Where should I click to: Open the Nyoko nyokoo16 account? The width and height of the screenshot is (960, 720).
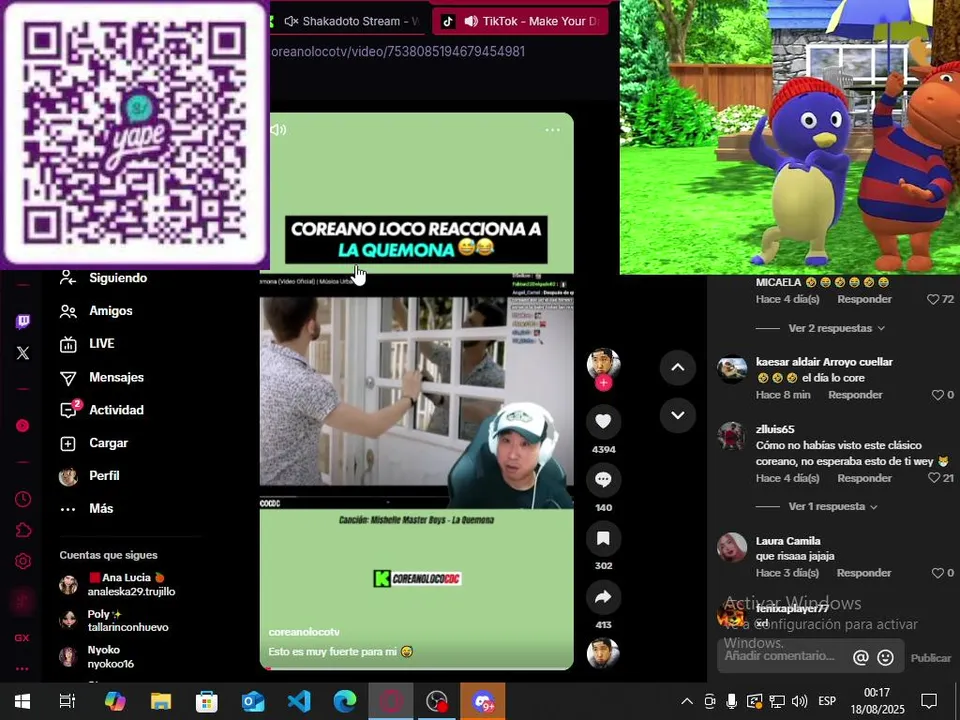(x=97, y=656)
